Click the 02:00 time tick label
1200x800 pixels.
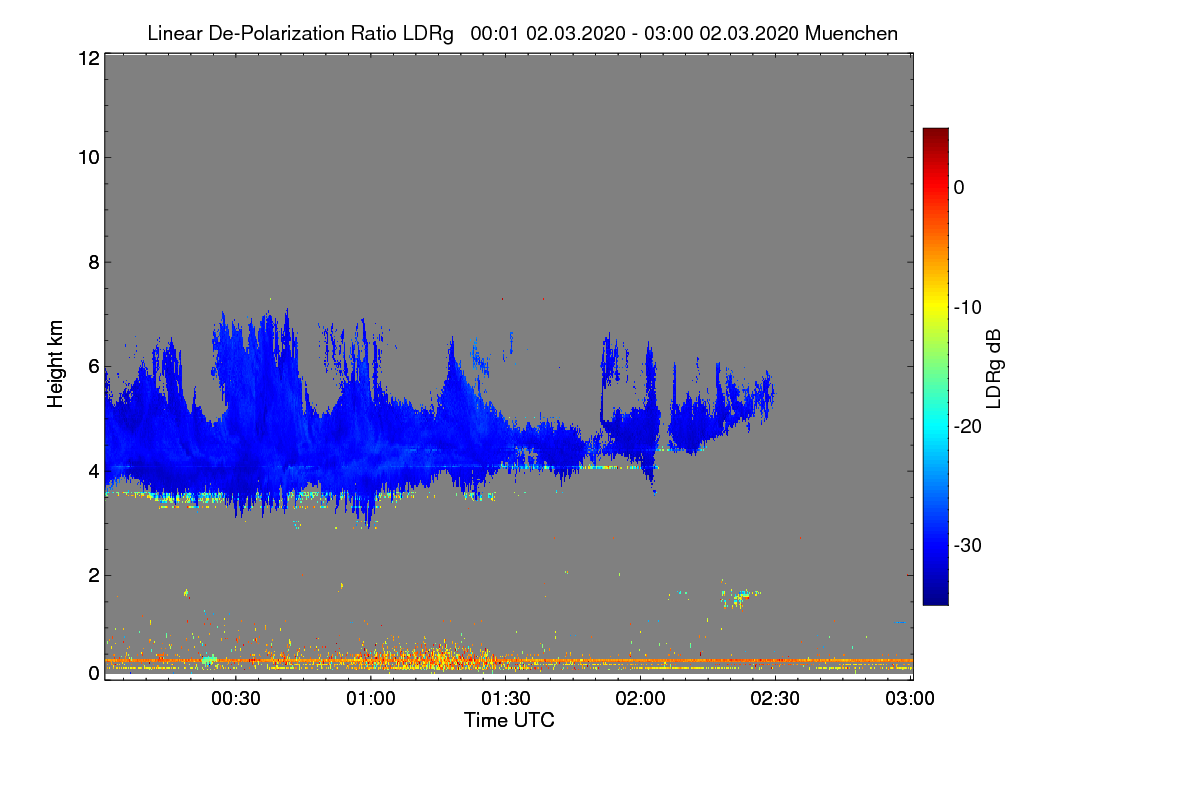[x=640, y=699]
